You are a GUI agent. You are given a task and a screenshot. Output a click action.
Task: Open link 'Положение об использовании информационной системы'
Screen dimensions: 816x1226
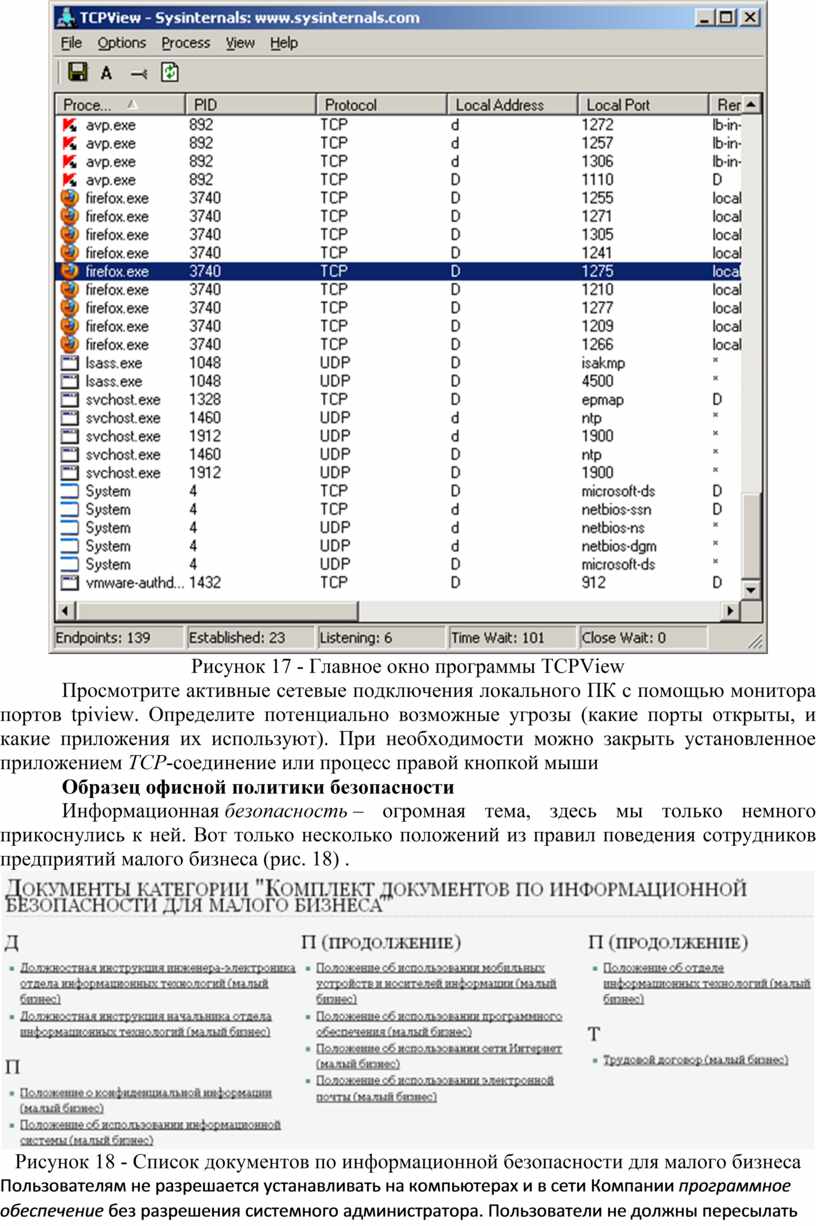[149, 1132]
